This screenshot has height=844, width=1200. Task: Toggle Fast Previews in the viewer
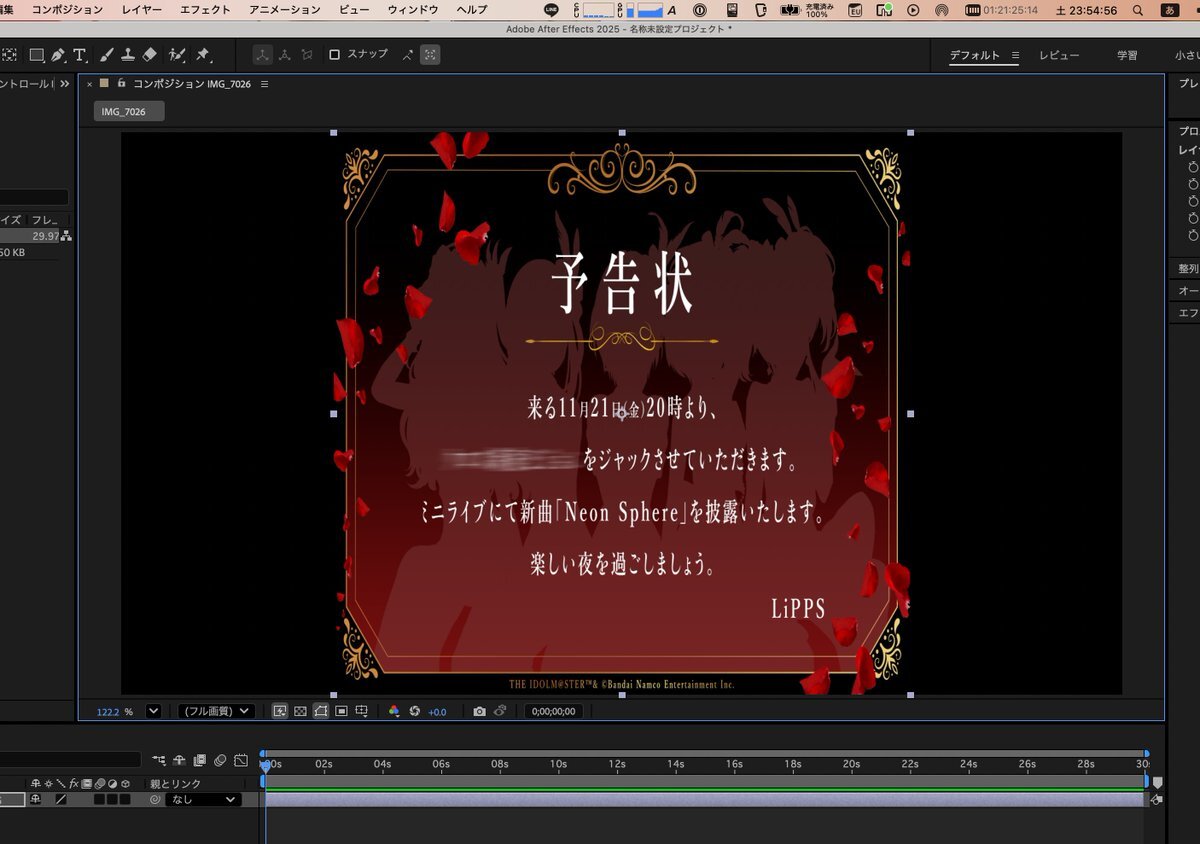point(279,711)
